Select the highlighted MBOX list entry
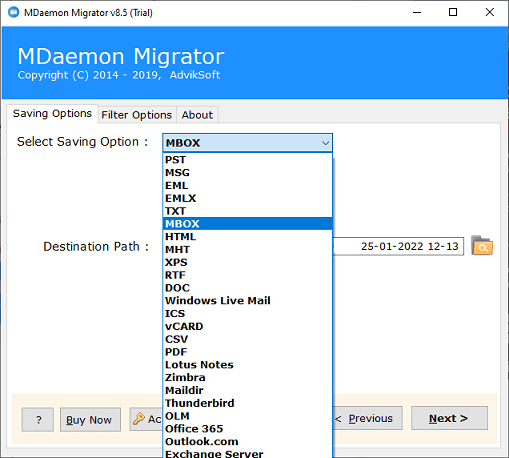The width and height of the screenshot is (509, 458). (247, 224)
